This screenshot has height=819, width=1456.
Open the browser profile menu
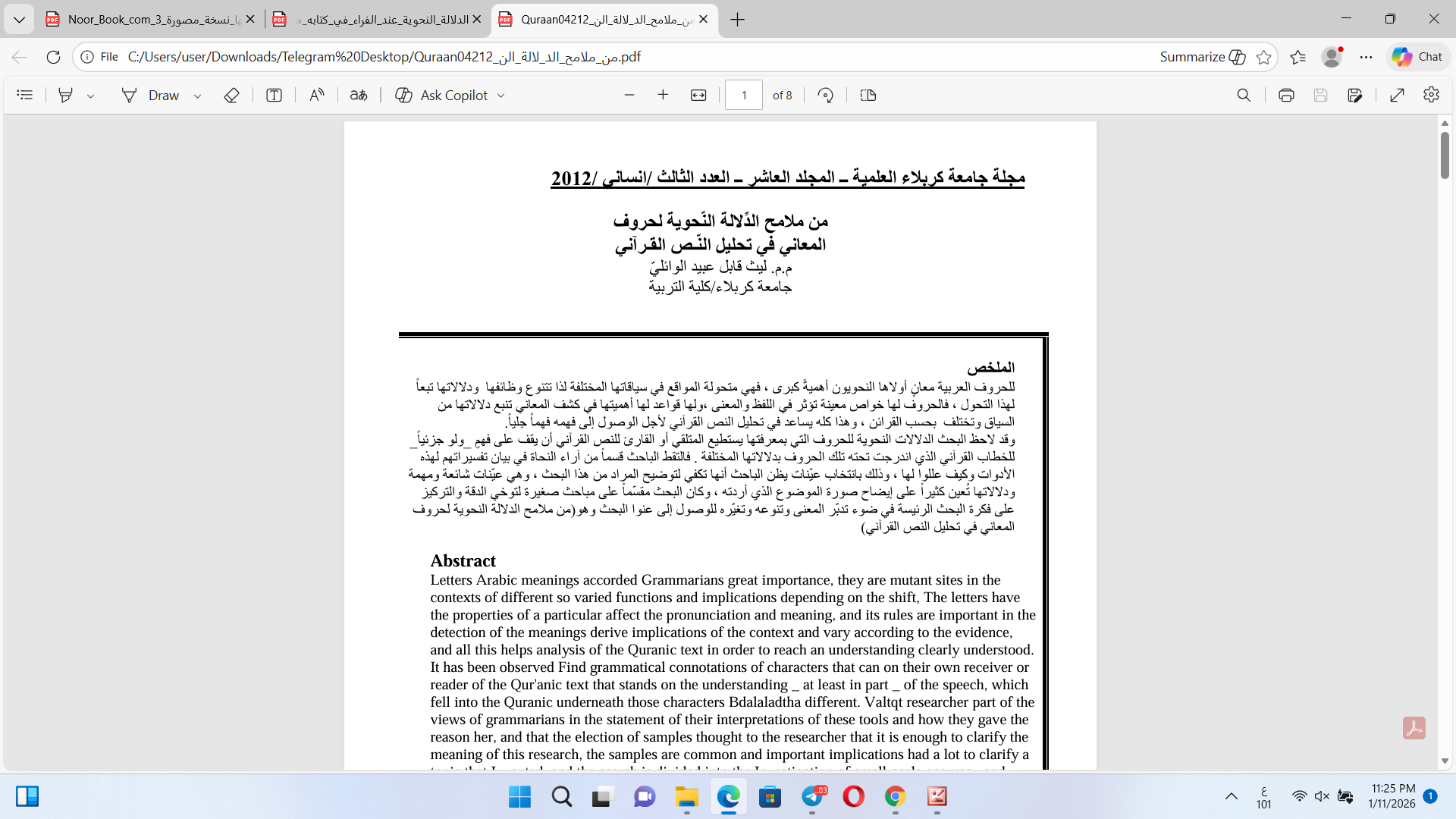point(1332,57)
